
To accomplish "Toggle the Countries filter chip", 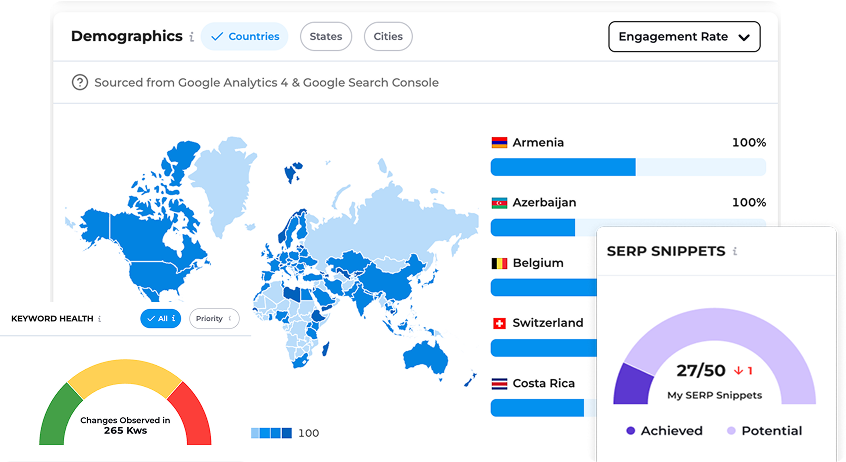I will click(244, 37).
